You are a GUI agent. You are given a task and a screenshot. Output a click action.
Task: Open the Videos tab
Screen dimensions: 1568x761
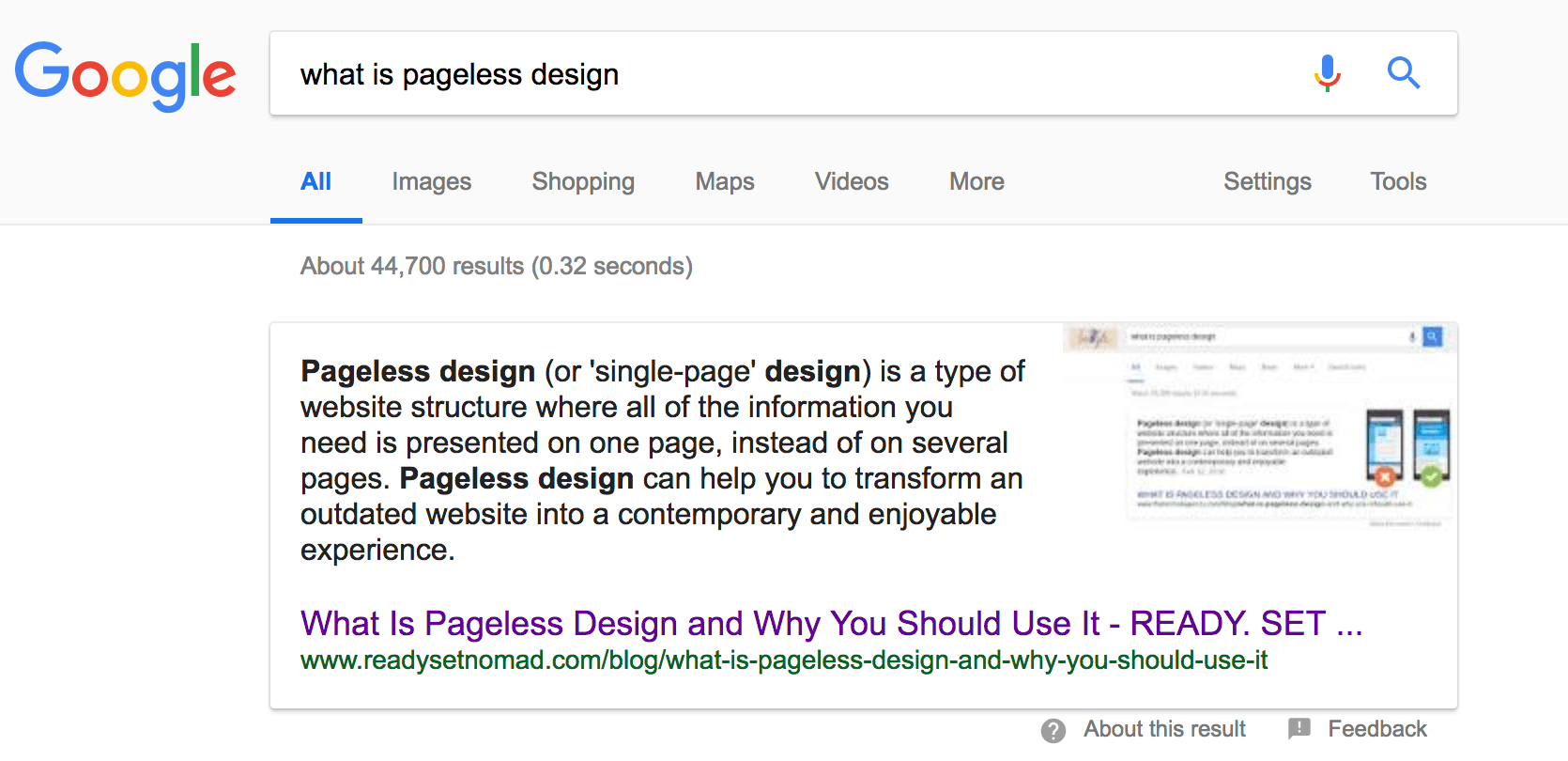click(852, 182)
